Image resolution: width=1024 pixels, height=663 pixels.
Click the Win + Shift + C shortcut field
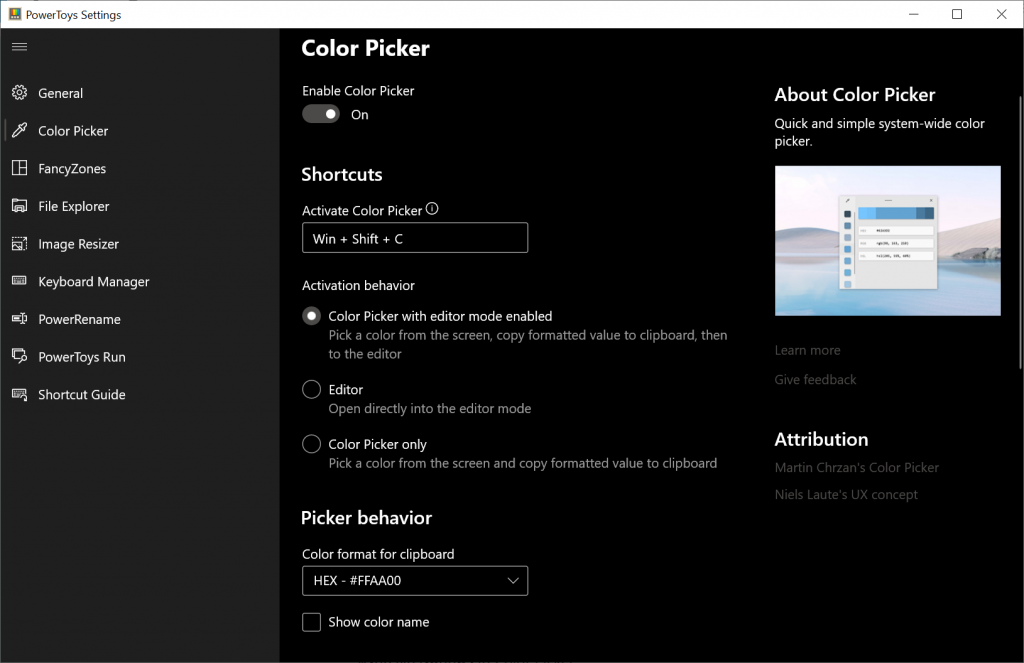415,238
